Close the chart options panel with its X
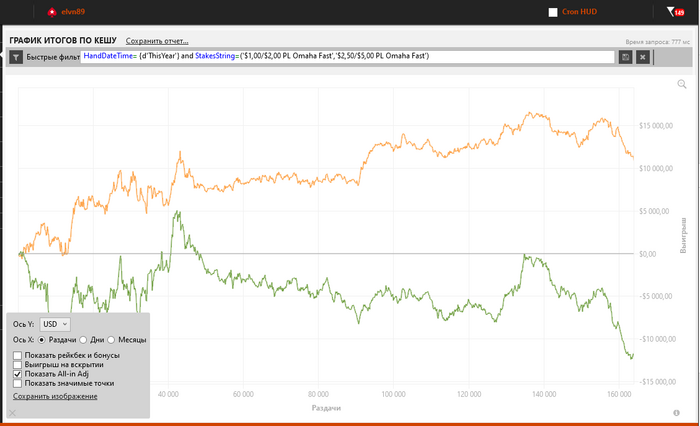The width and height of the screenshot is (700, 426). point(12,413)
